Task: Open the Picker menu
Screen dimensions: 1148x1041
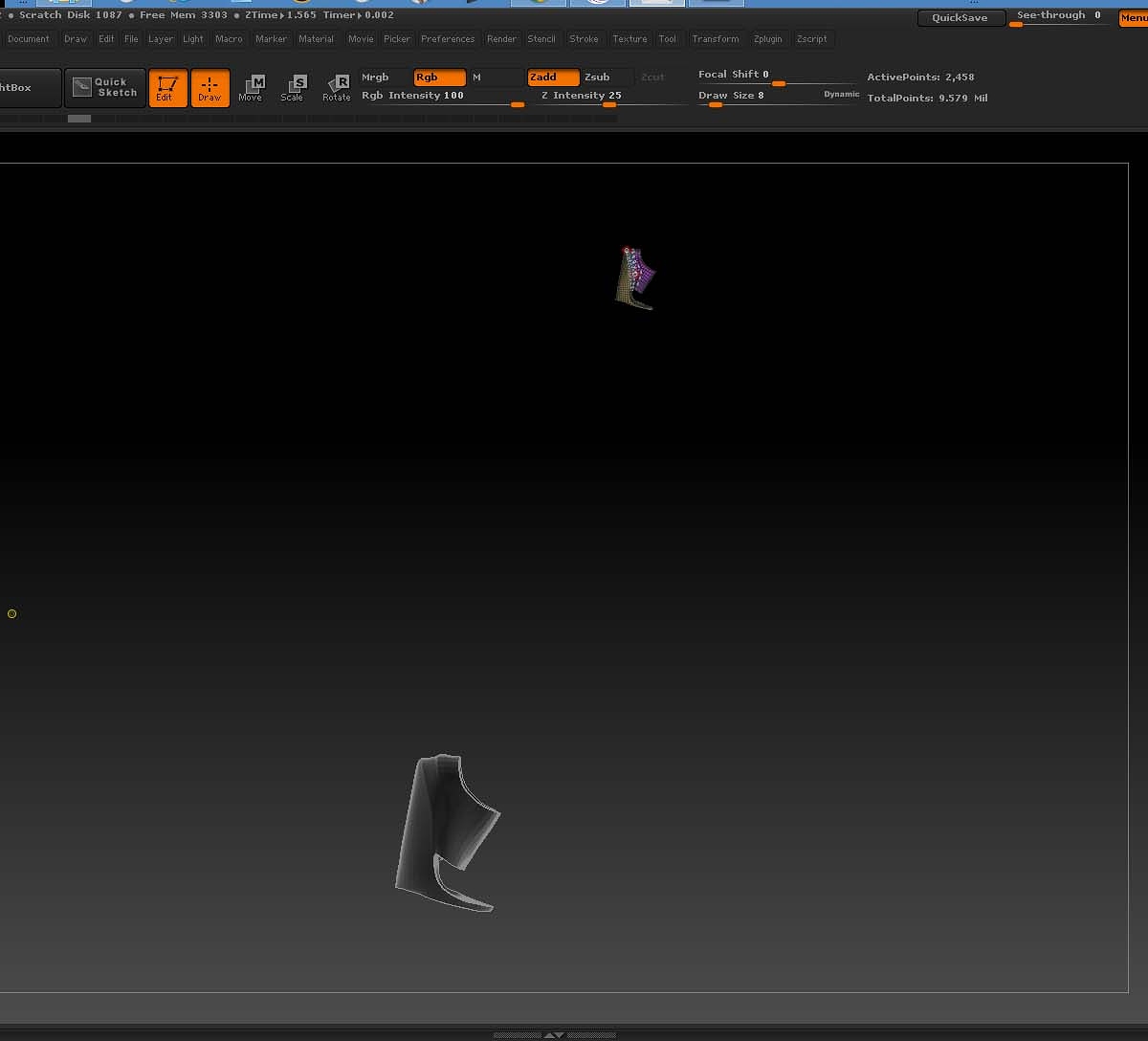Action: click(397, 39)
